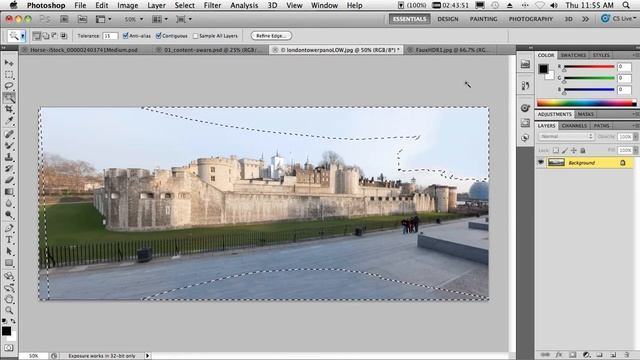Toggle Quick Mask mode button

[9, 348]
